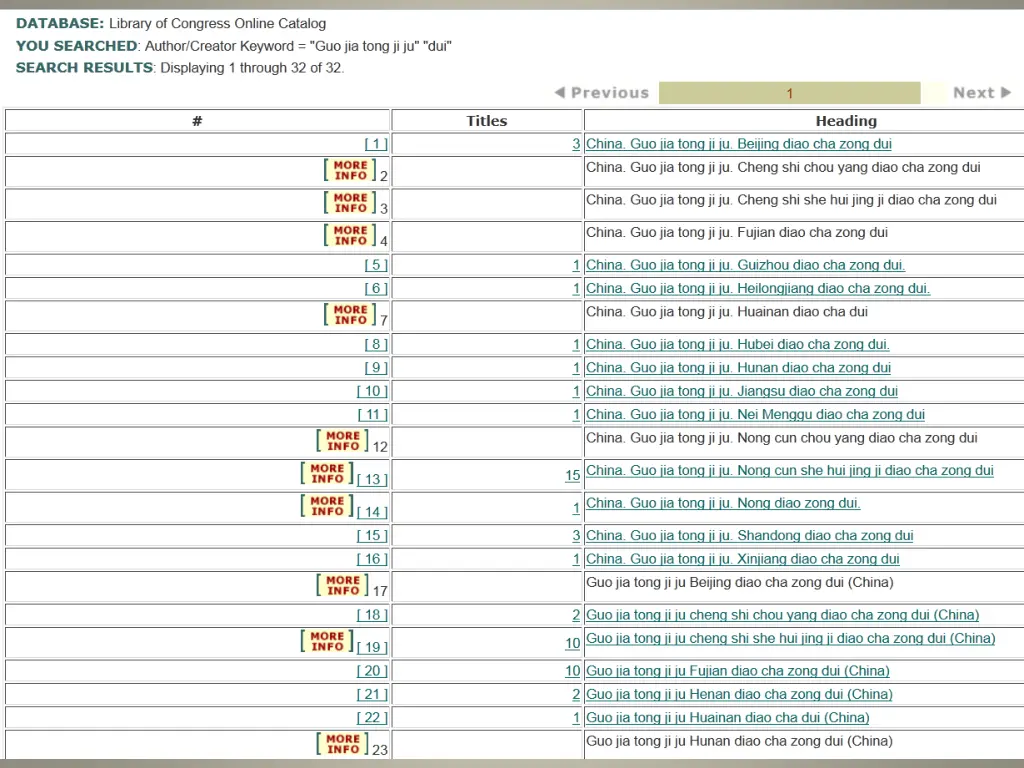This screenshot has height=768, width=1024.
Task: Open Nong cun she hui jing ji heading
Action: (790, 471)
